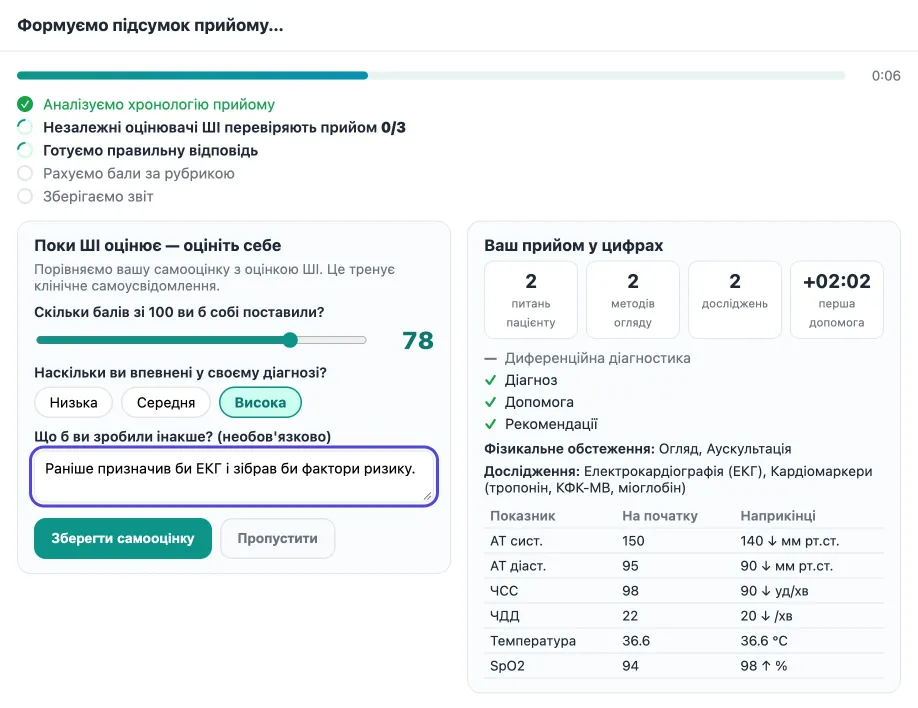Image resolution: width=918 pixels, height=708 pixels.
Task: Click Зберегти самооцінку button
Action: [x=123, y=538]
